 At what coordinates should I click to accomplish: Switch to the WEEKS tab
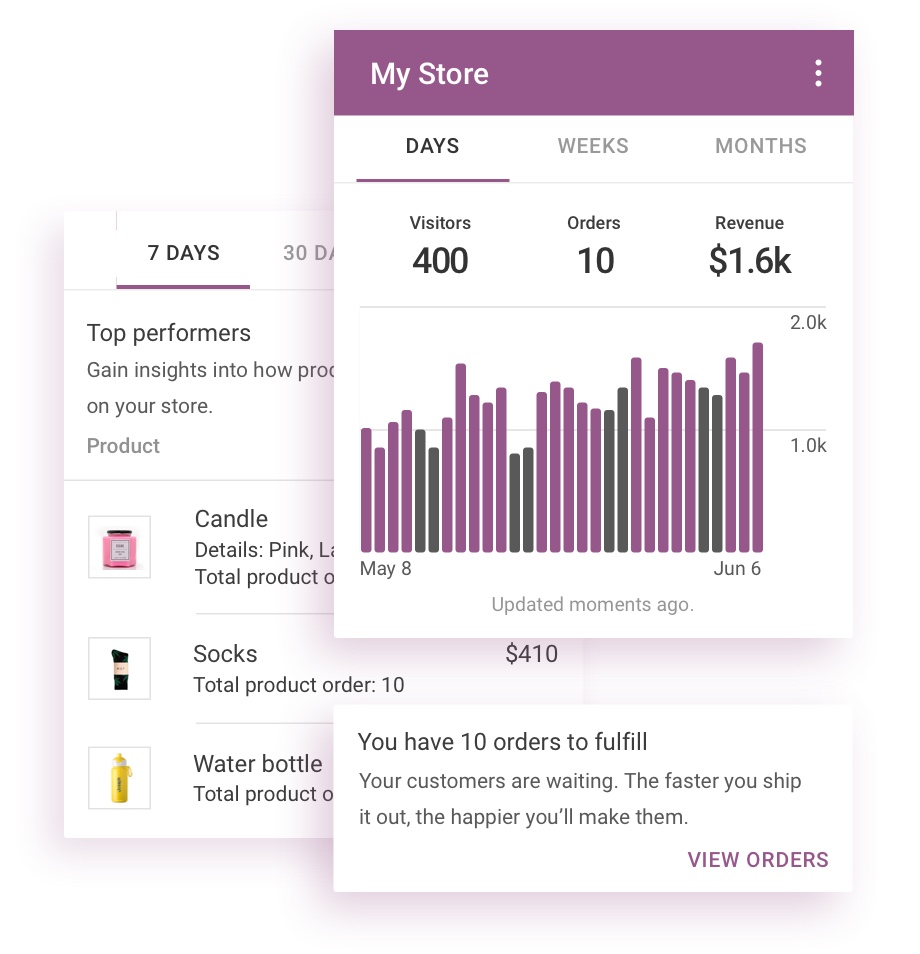click(x=593, y=147)
